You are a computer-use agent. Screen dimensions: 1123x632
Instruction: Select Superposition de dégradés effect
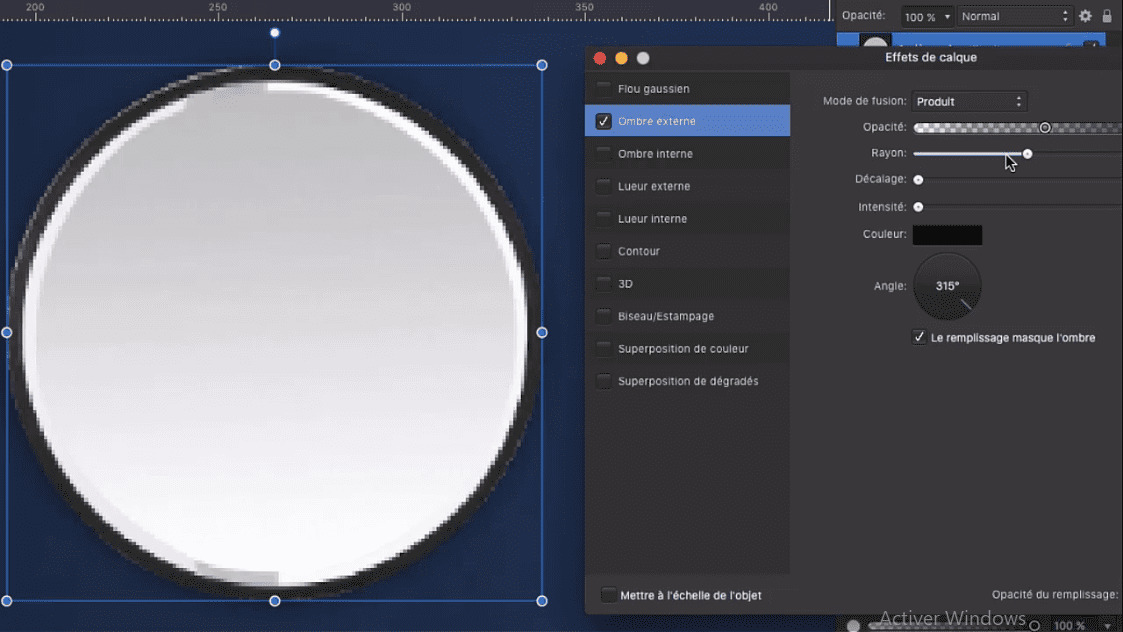(x=687, y=381)
